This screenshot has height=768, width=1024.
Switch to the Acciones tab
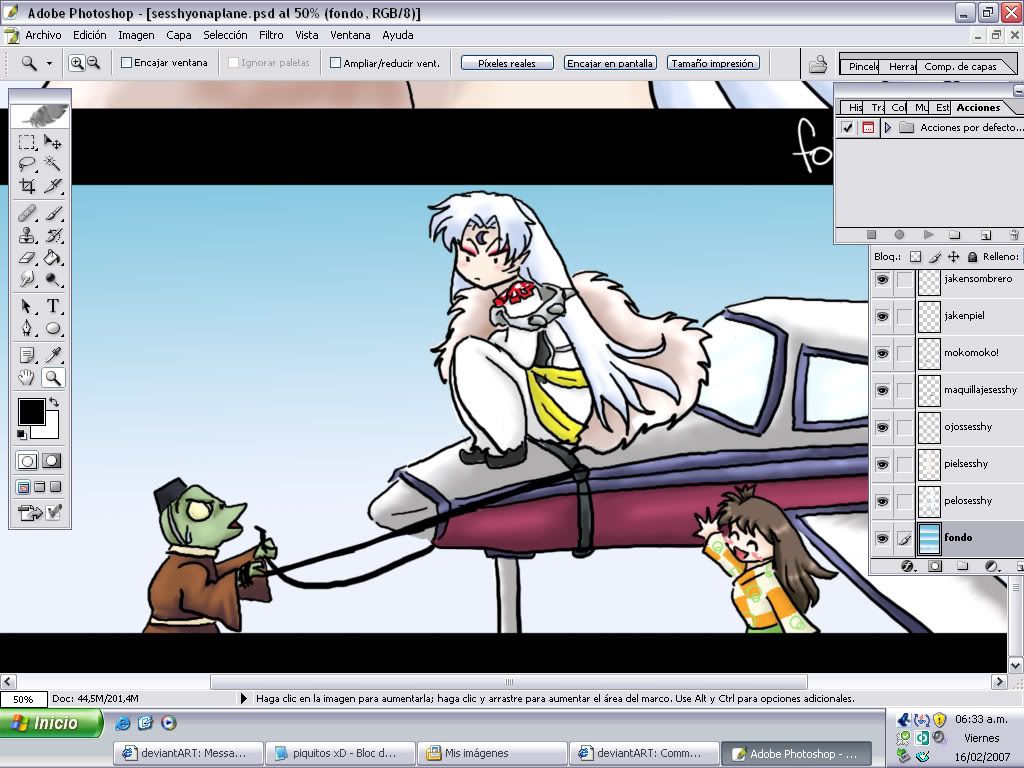[978, 108]
